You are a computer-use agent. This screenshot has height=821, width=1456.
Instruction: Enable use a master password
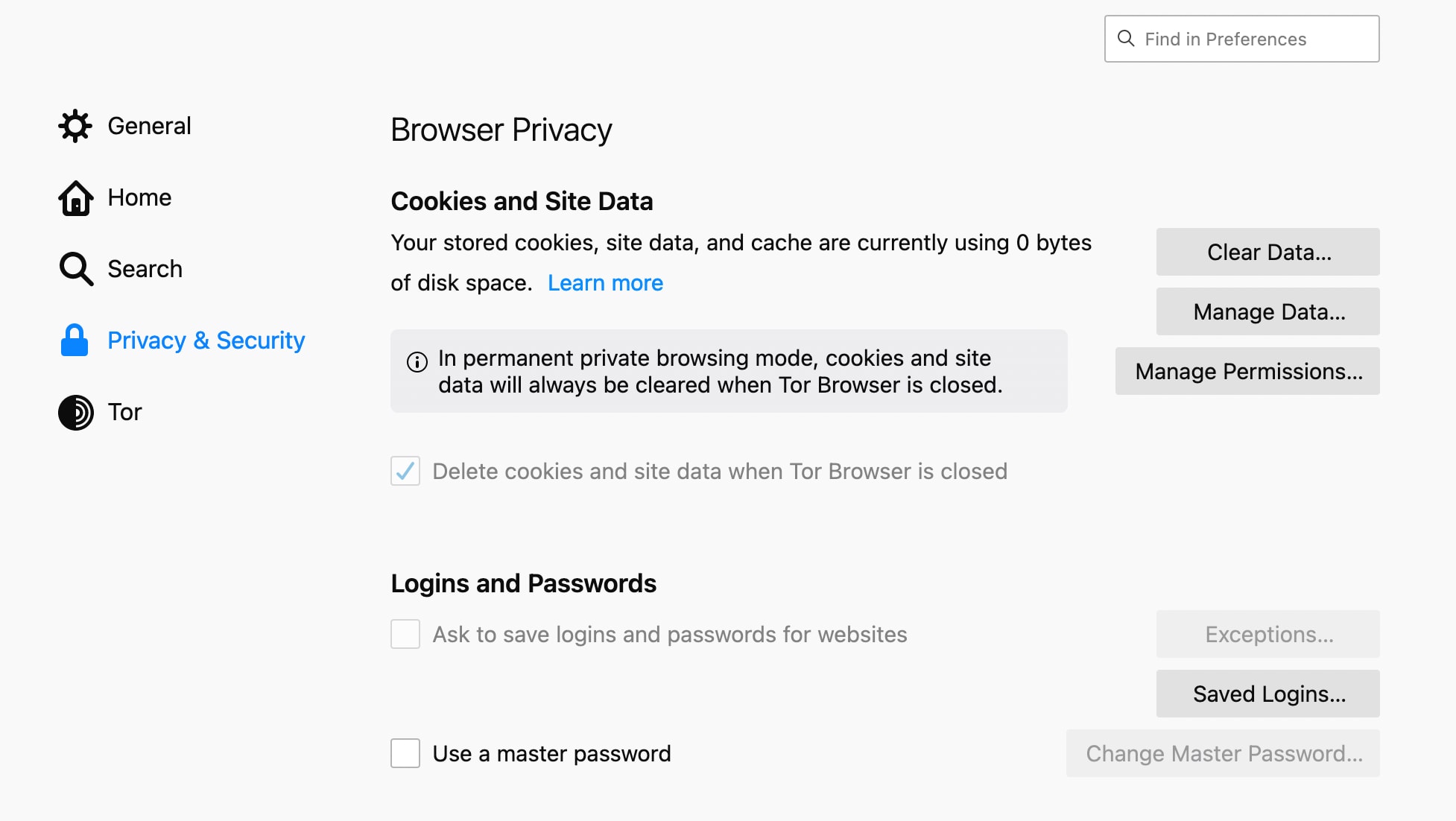point(406,754)
